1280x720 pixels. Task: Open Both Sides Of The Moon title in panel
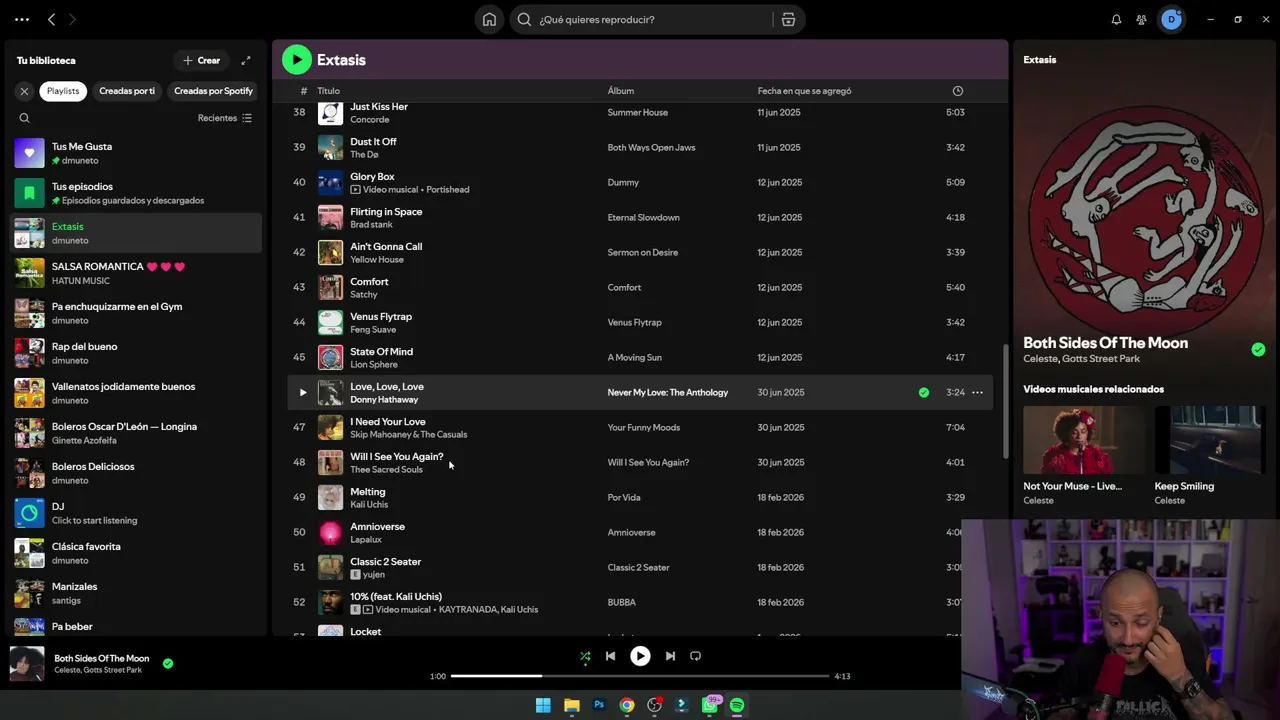(1105, 343)
